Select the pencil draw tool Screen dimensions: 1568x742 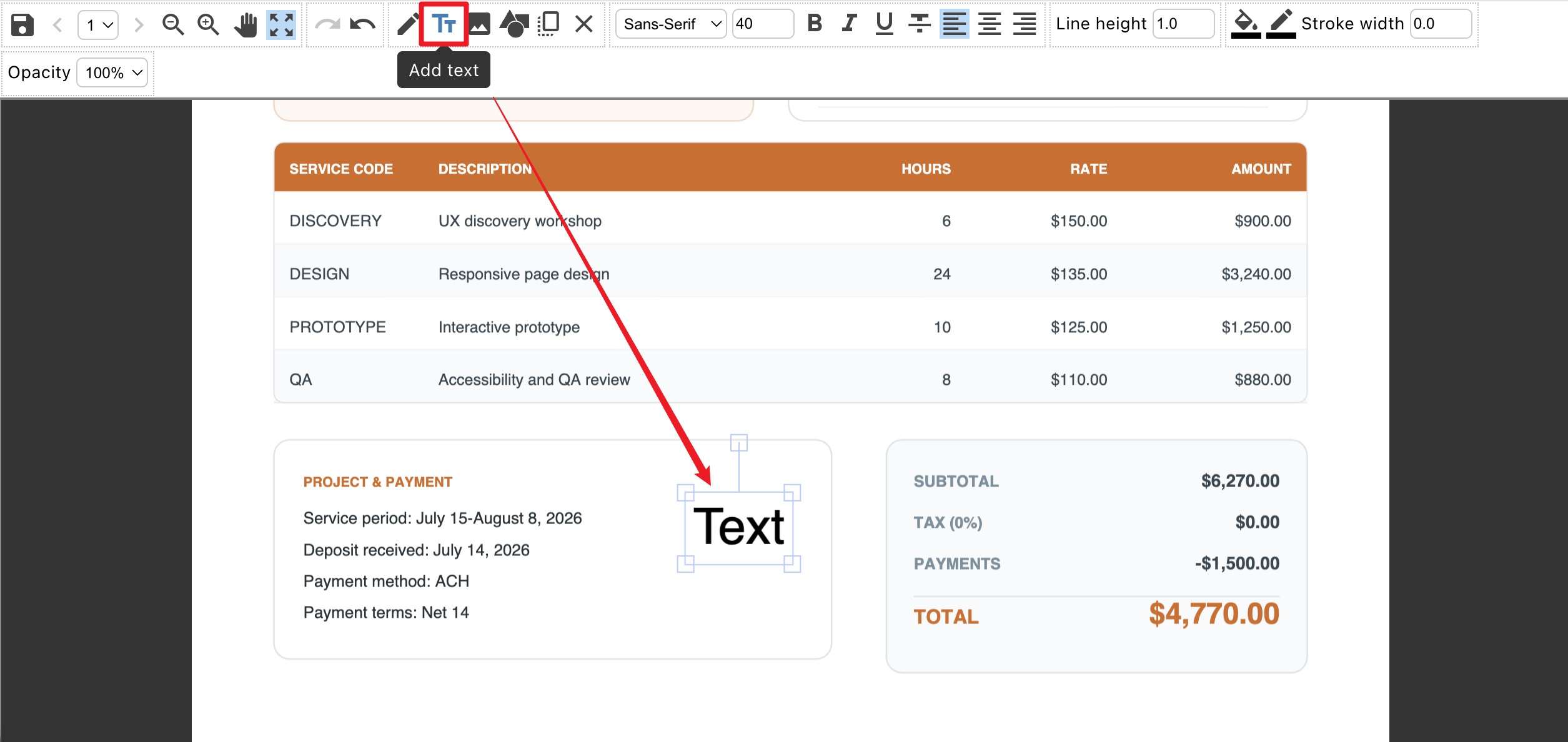coord(407,25)
